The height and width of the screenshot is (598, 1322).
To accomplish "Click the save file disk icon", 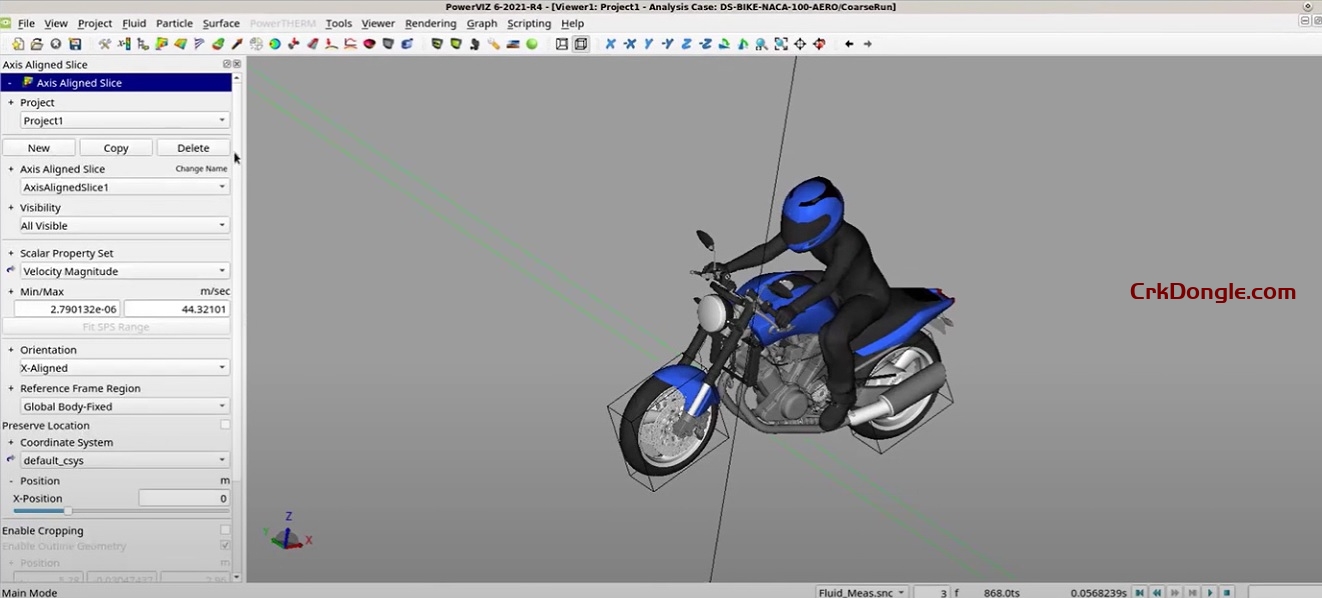I will coord(77,44).
